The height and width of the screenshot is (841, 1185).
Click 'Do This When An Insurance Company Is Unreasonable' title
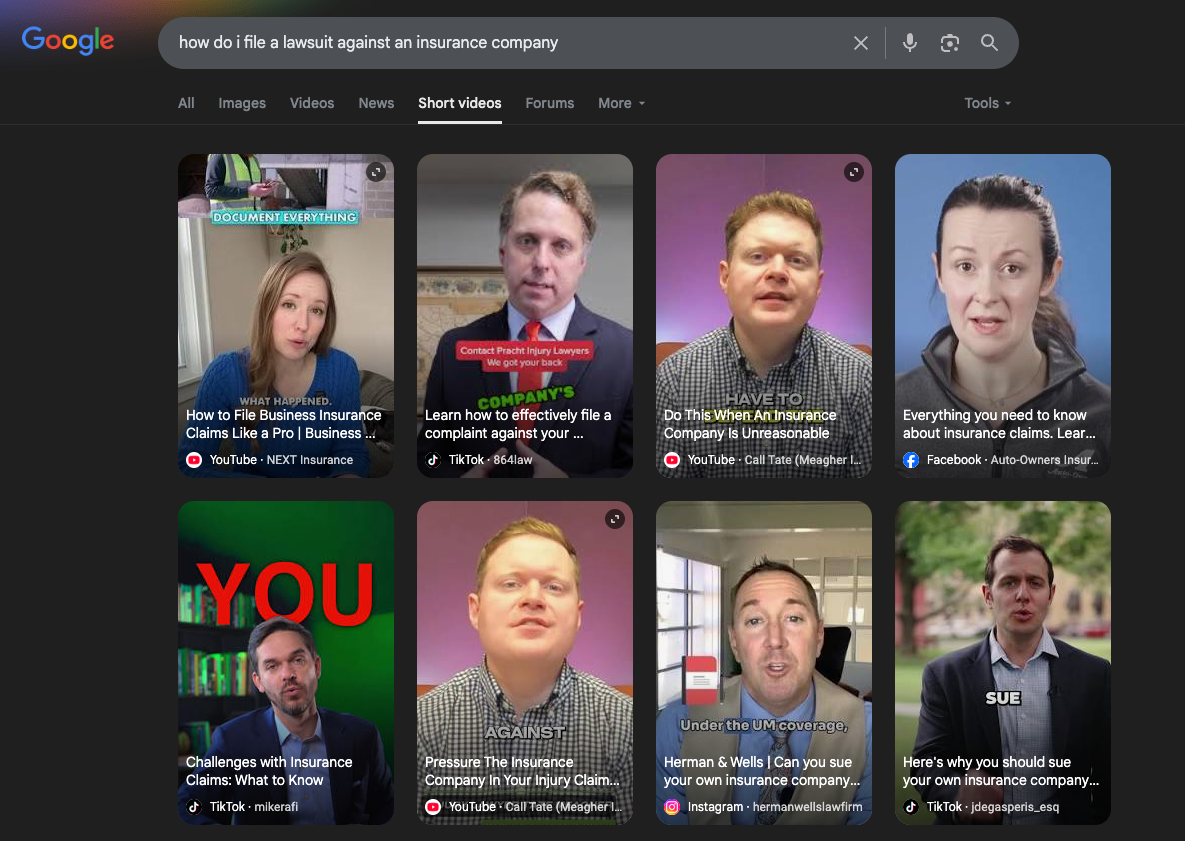point(750,424)
